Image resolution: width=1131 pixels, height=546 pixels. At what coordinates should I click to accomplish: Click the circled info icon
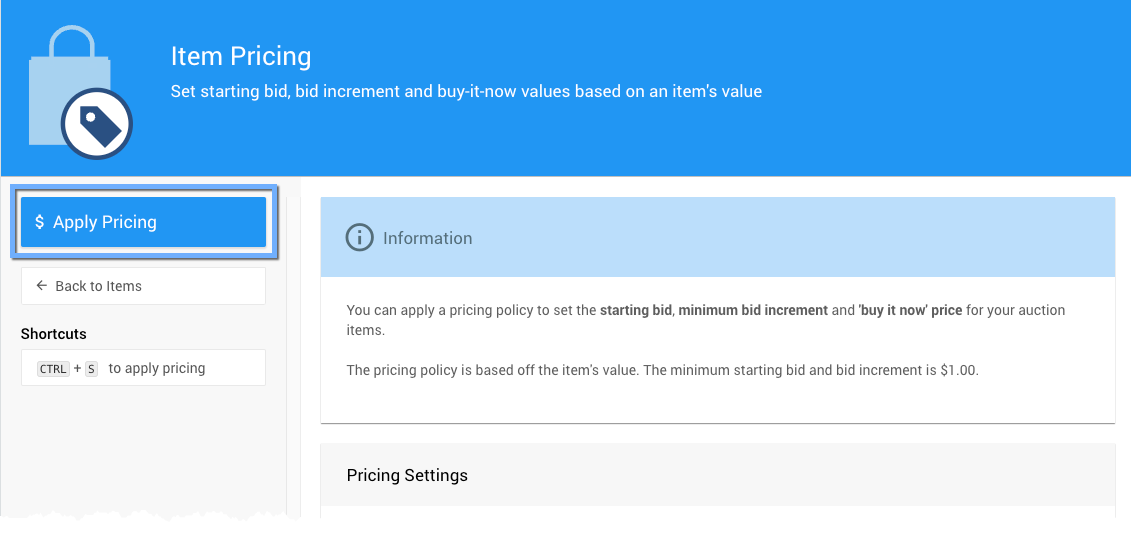point(358,238)
